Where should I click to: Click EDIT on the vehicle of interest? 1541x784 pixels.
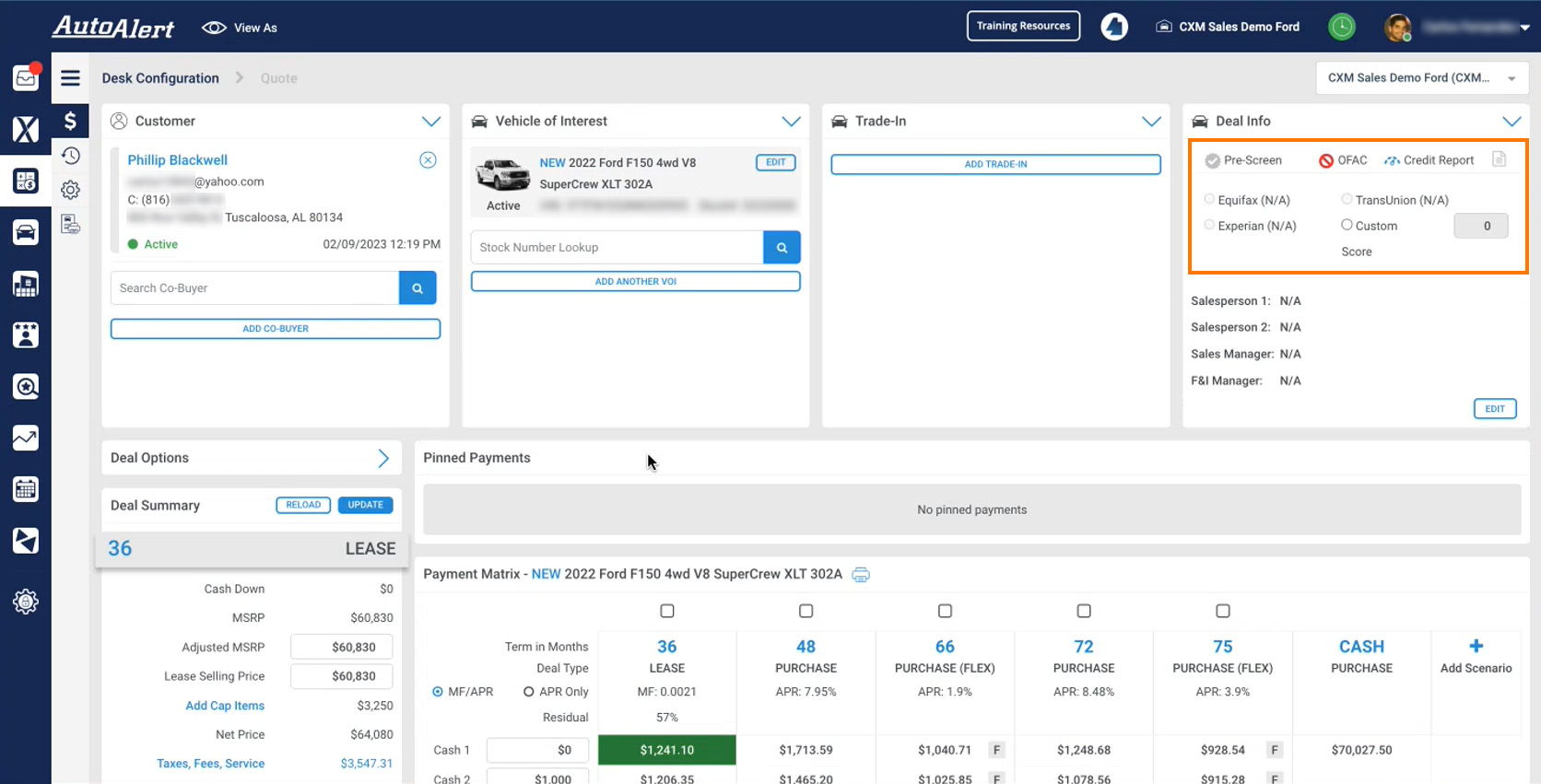point(776,162)
